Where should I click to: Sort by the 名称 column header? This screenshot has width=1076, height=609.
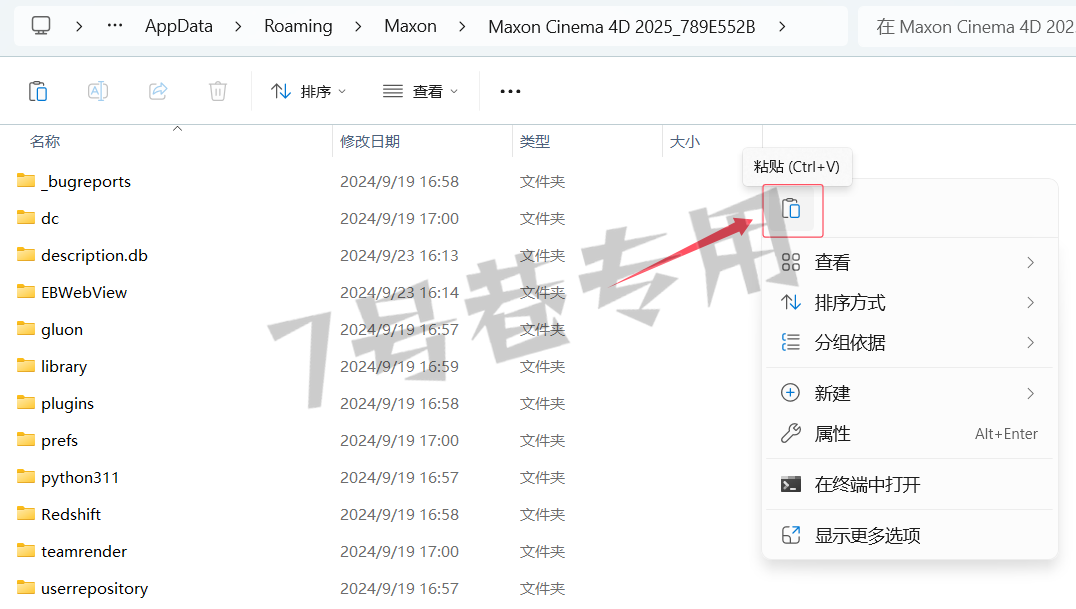(45, 141)
